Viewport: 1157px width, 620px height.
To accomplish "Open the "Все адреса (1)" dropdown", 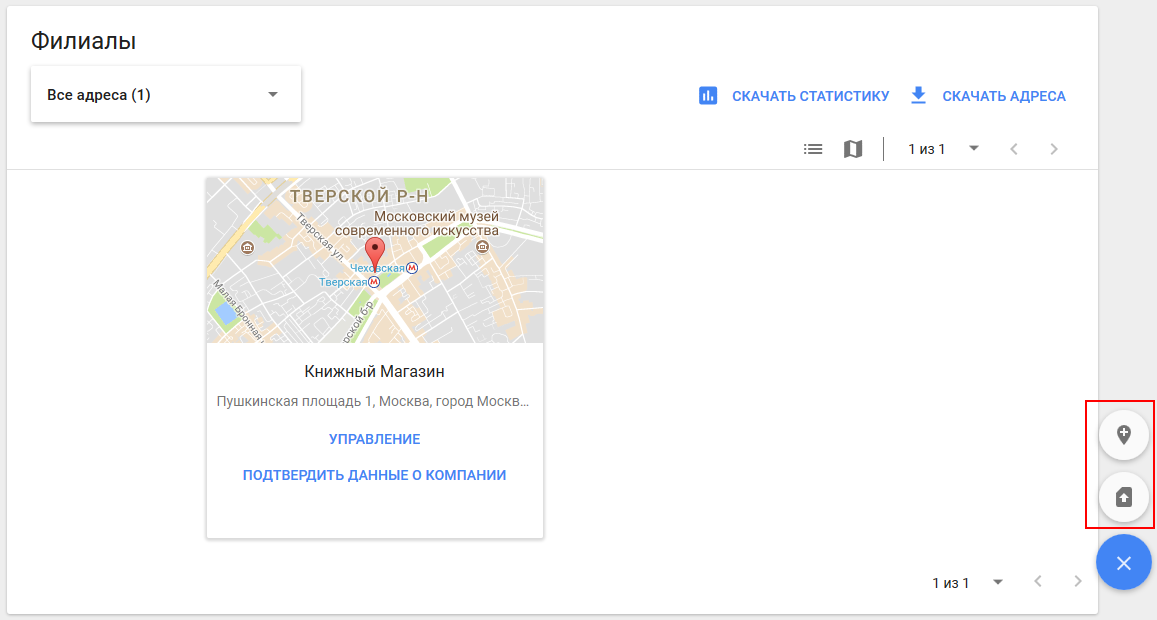I will coord(165,95).
